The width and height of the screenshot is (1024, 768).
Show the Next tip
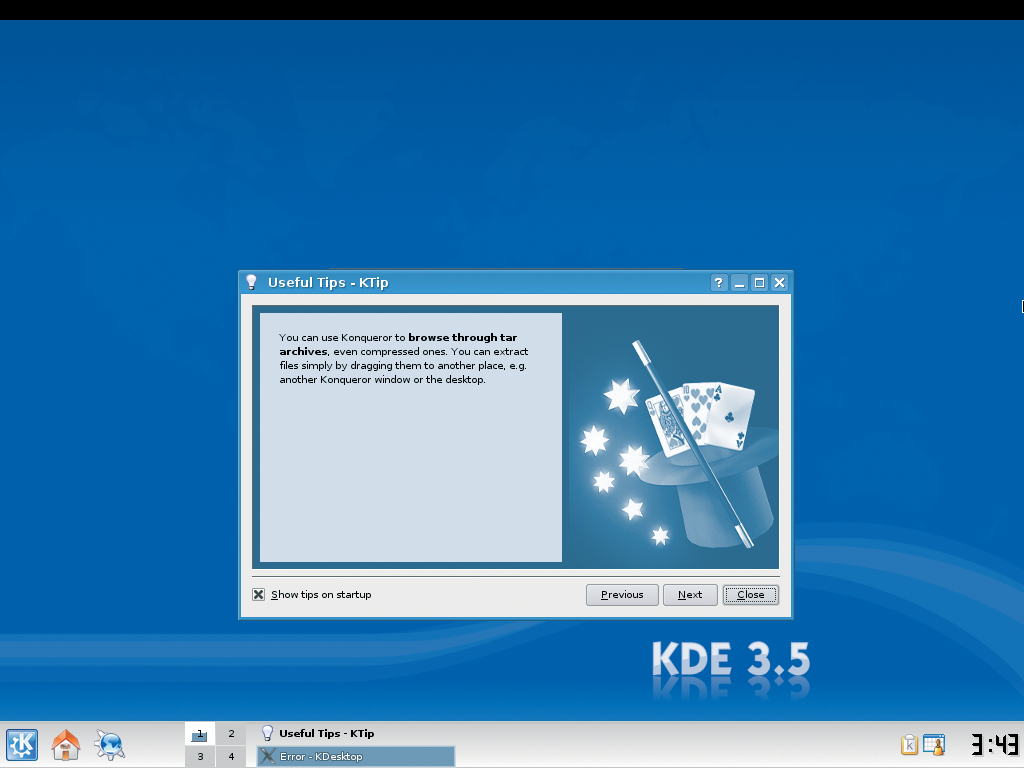[690, 595]
